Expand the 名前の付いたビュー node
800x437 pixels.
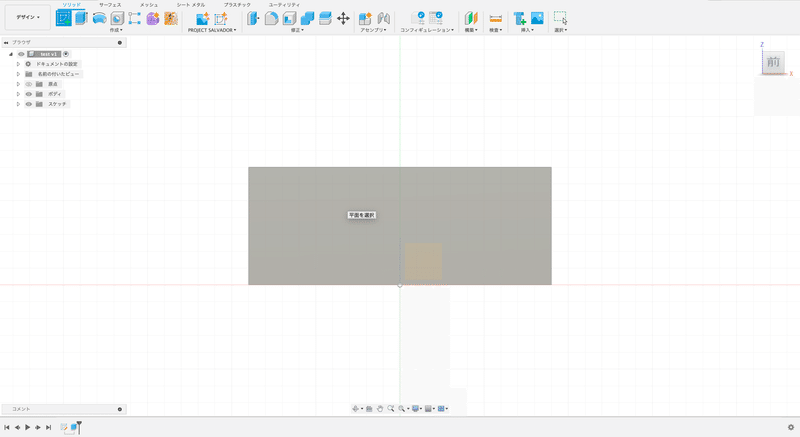(x=18, y=74)
